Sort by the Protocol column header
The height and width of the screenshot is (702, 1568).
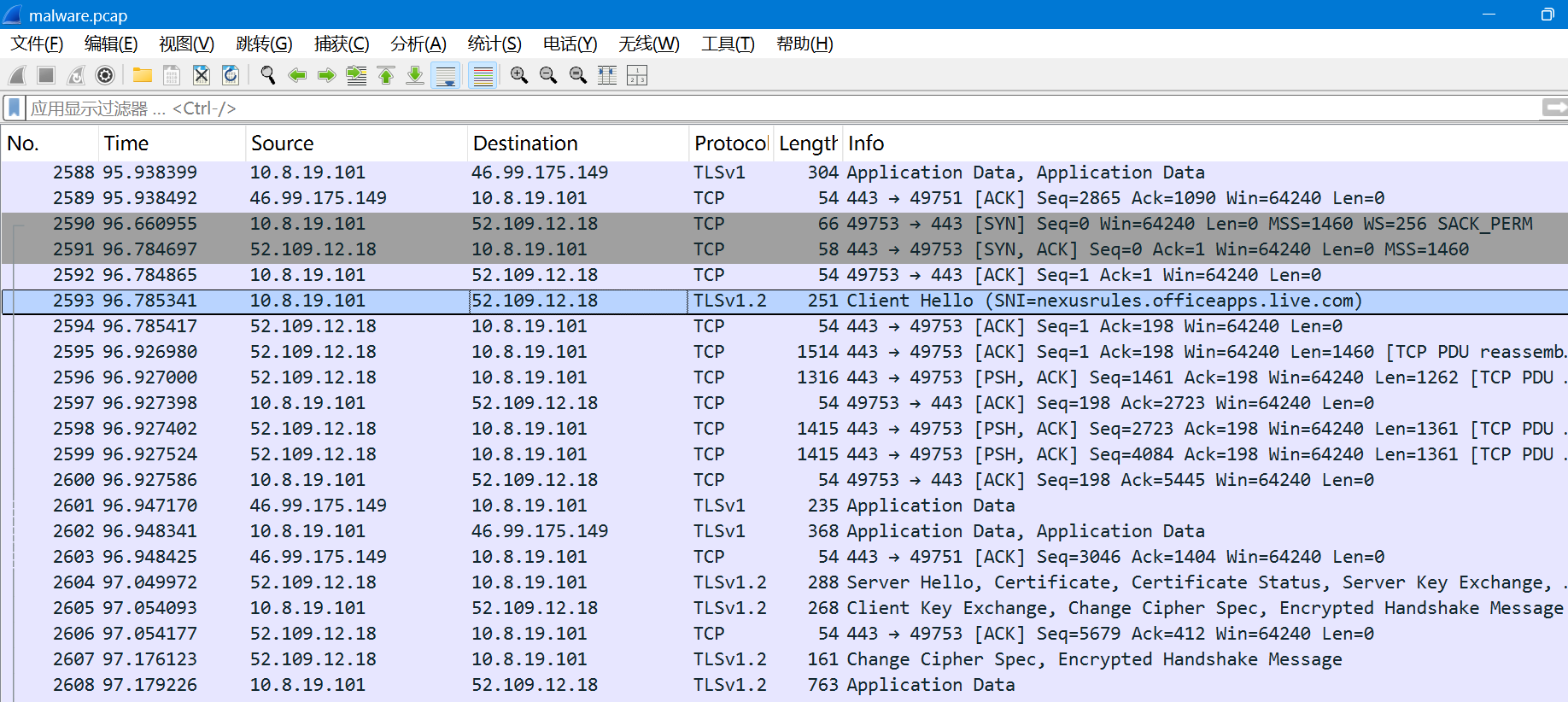pyautogui.click(x=729, y=143)
